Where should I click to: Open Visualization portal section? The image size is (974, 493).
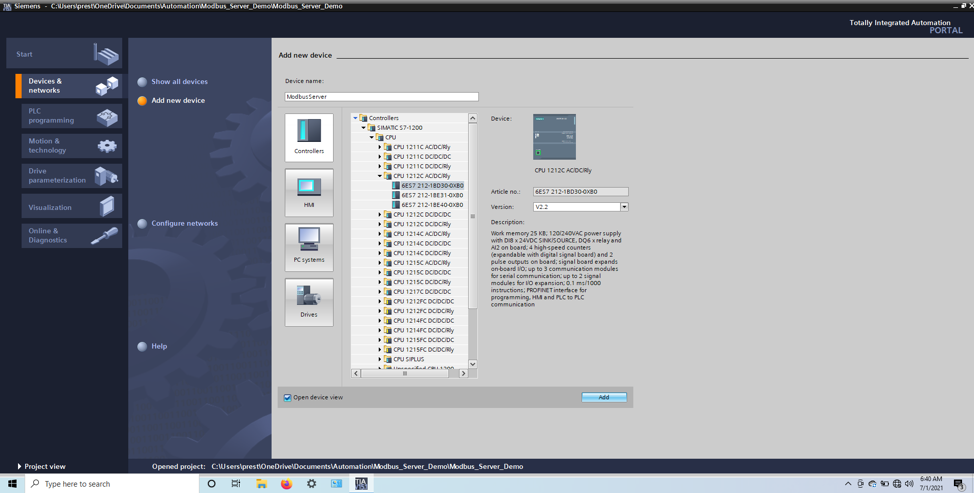tap(71, 207)
